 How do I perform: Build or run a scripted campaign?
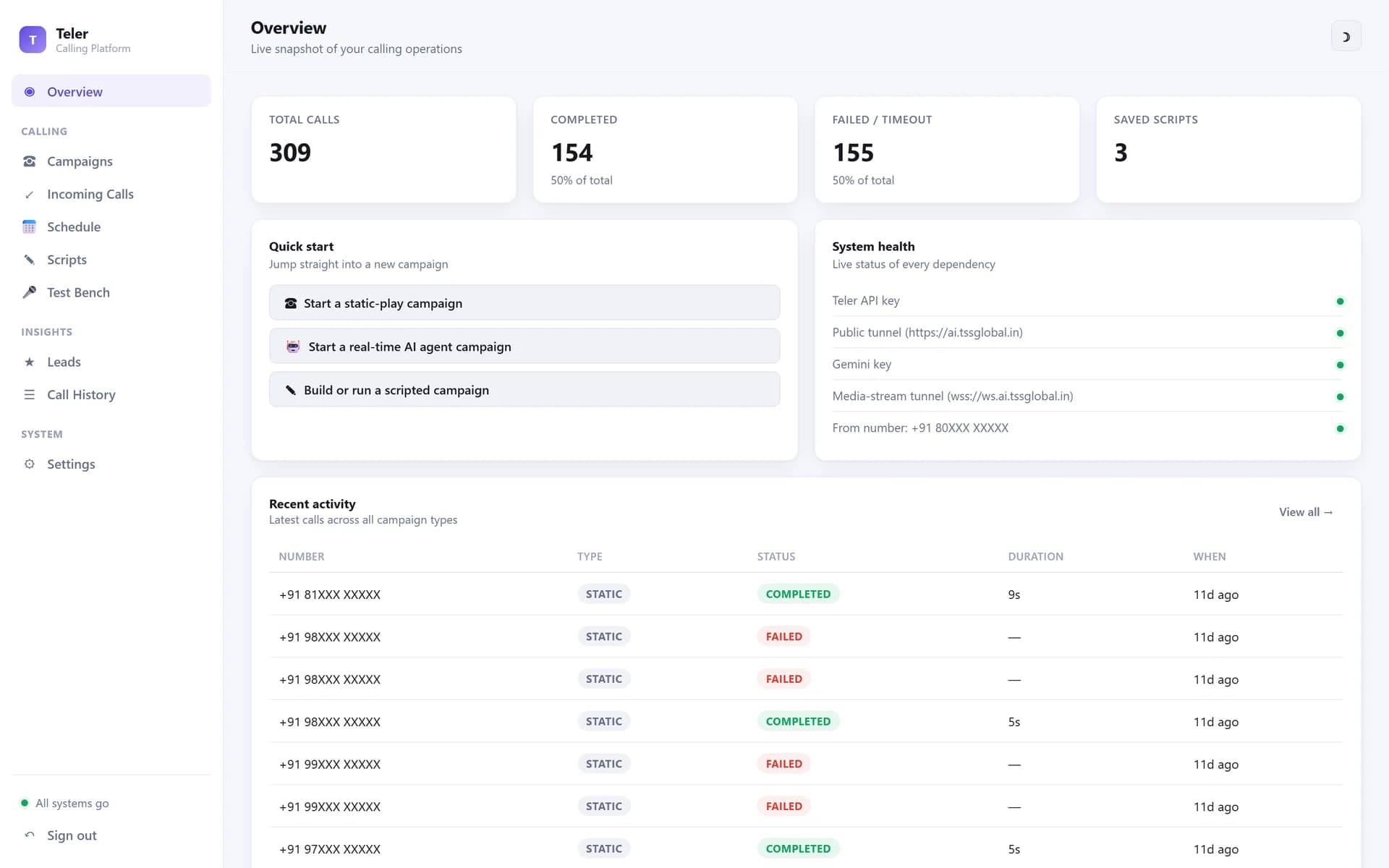(524, 390)
